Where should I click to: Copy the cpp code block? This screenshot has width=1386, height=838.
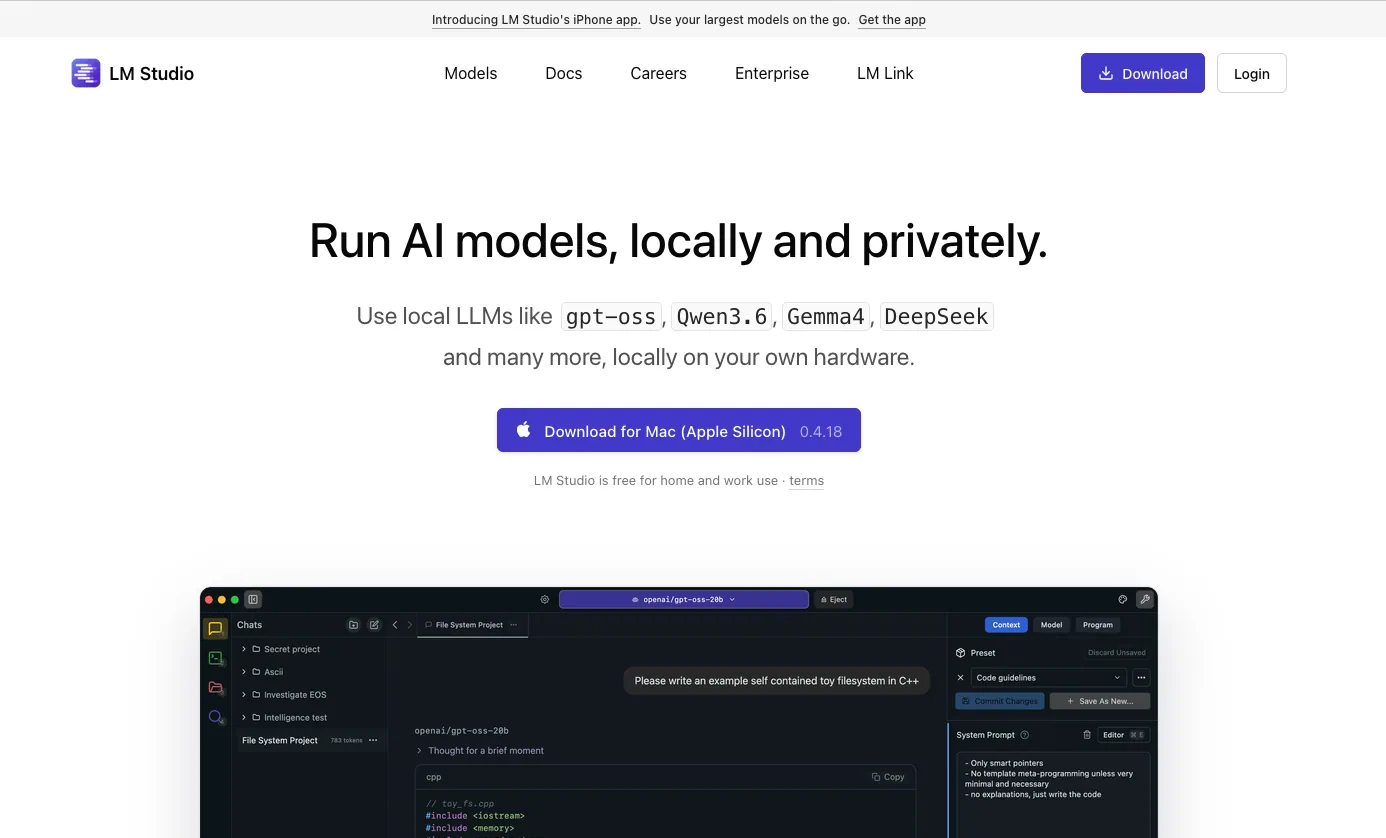(888, 777)
